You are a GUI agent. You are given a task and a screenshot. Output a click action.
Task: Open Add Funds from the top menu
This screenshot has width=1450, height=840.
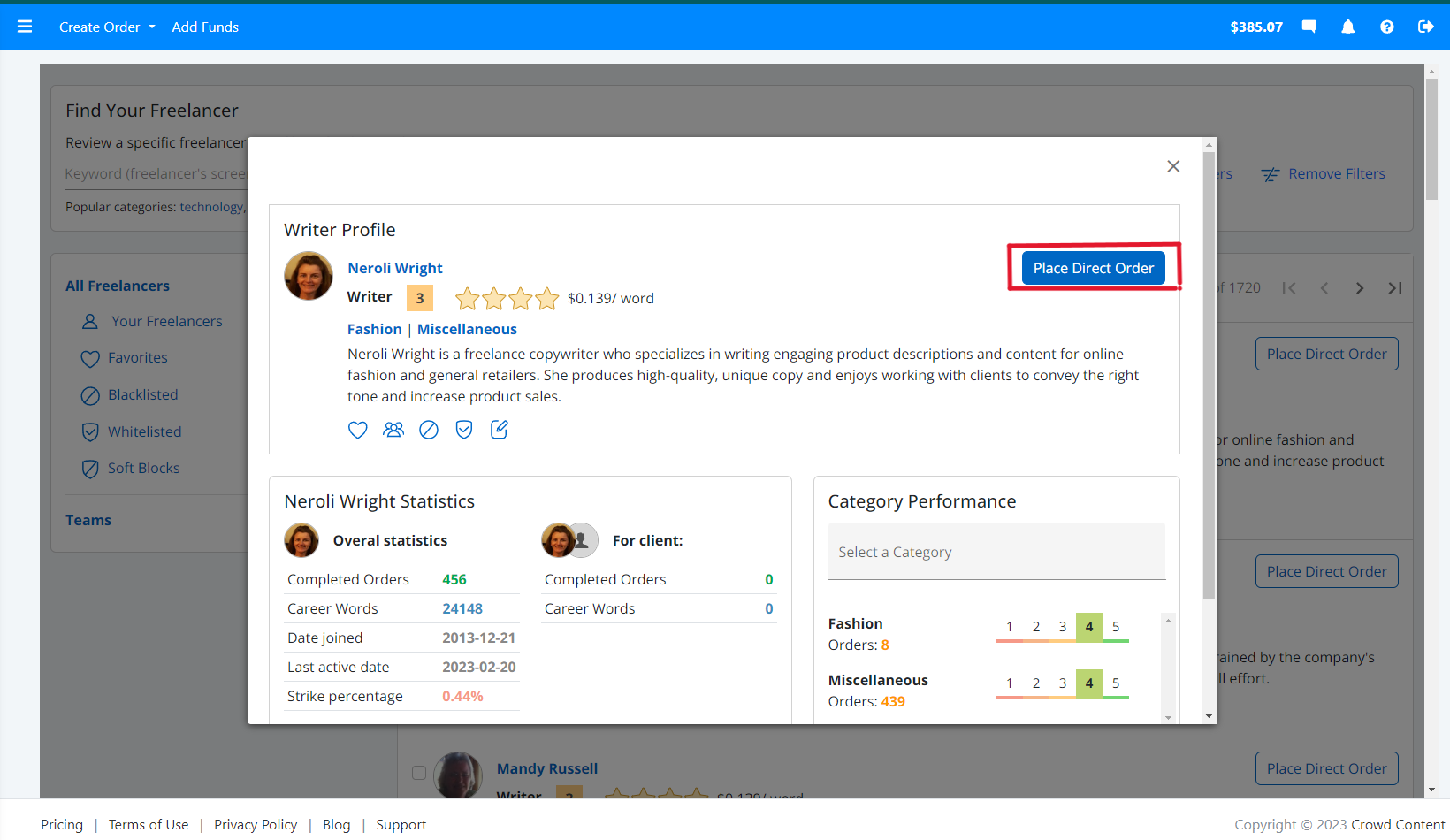point(205,27)
